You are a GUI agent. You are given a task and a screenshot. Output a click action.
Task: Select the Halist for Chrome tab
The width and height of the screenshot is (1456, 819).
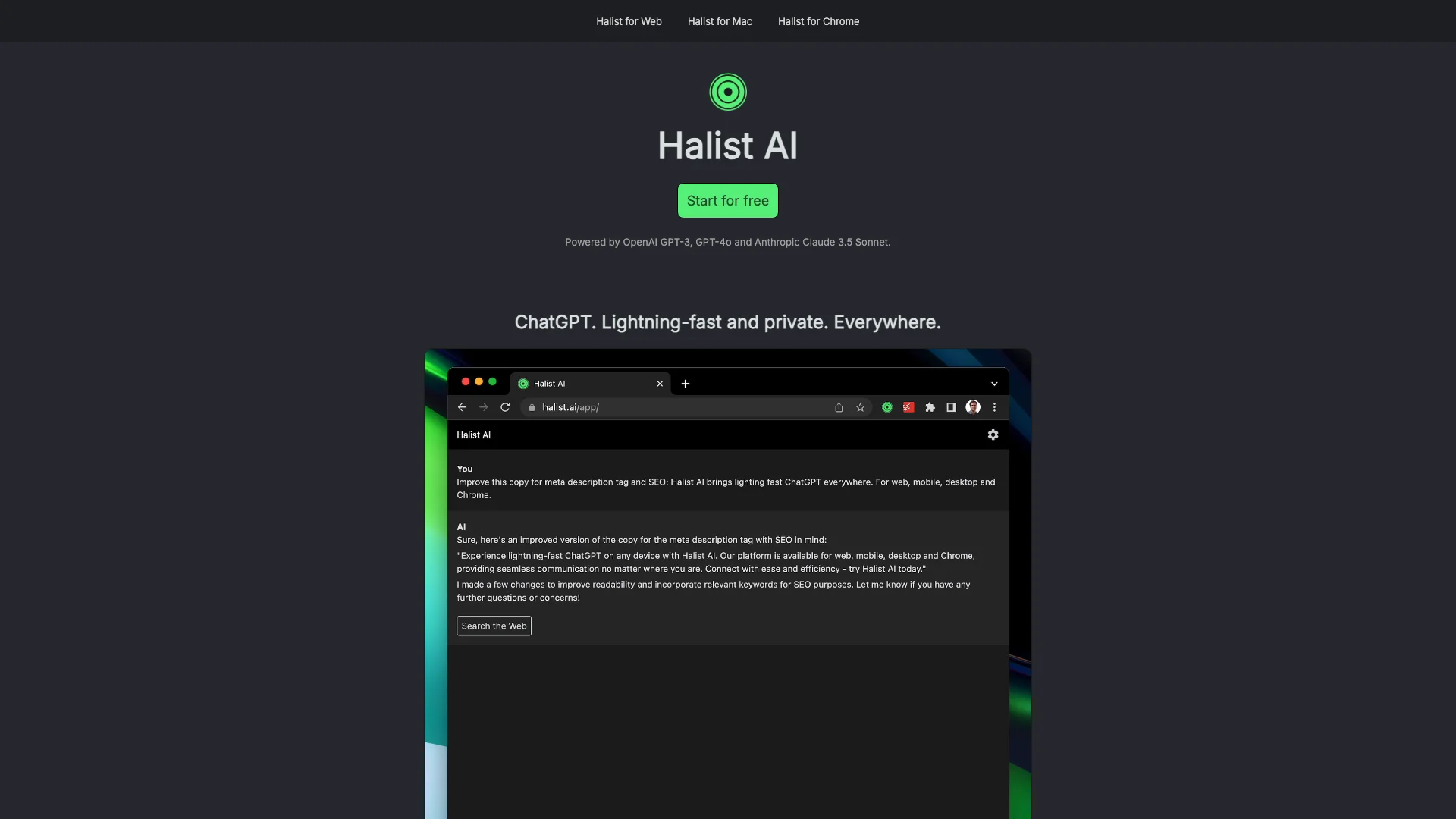tap(819, 21)
